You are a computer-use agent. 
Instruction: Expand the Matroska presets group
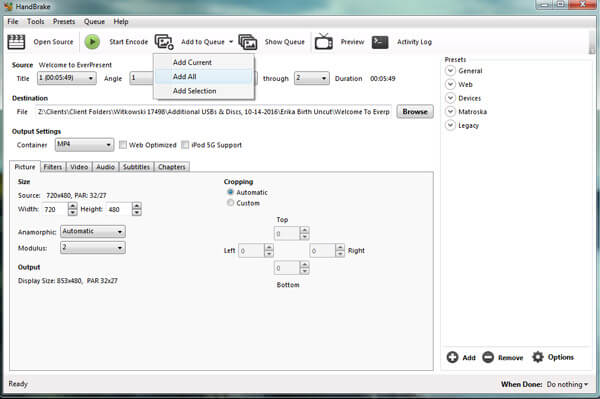pos(450,112)
